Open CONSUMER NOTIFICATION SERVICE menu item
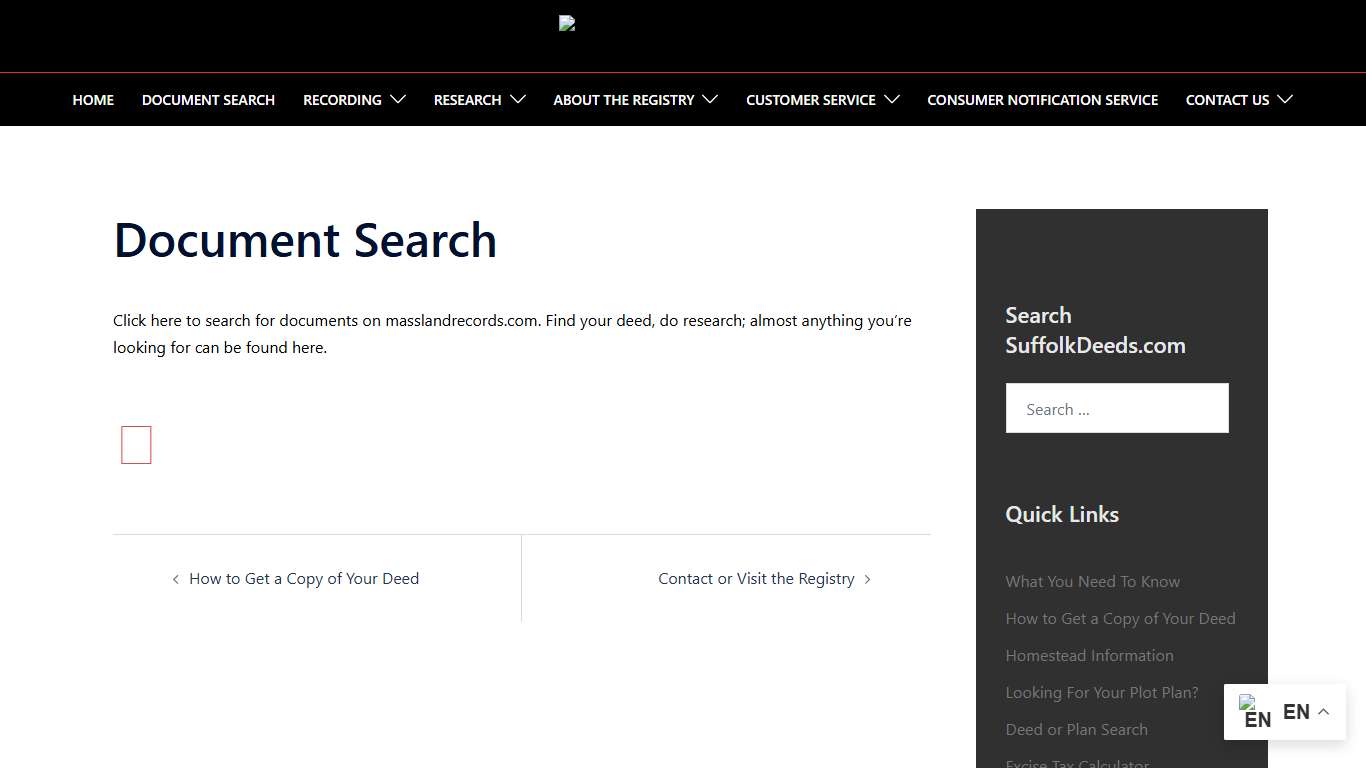Screen dimensions: 1366x768 click(1042, 99)
